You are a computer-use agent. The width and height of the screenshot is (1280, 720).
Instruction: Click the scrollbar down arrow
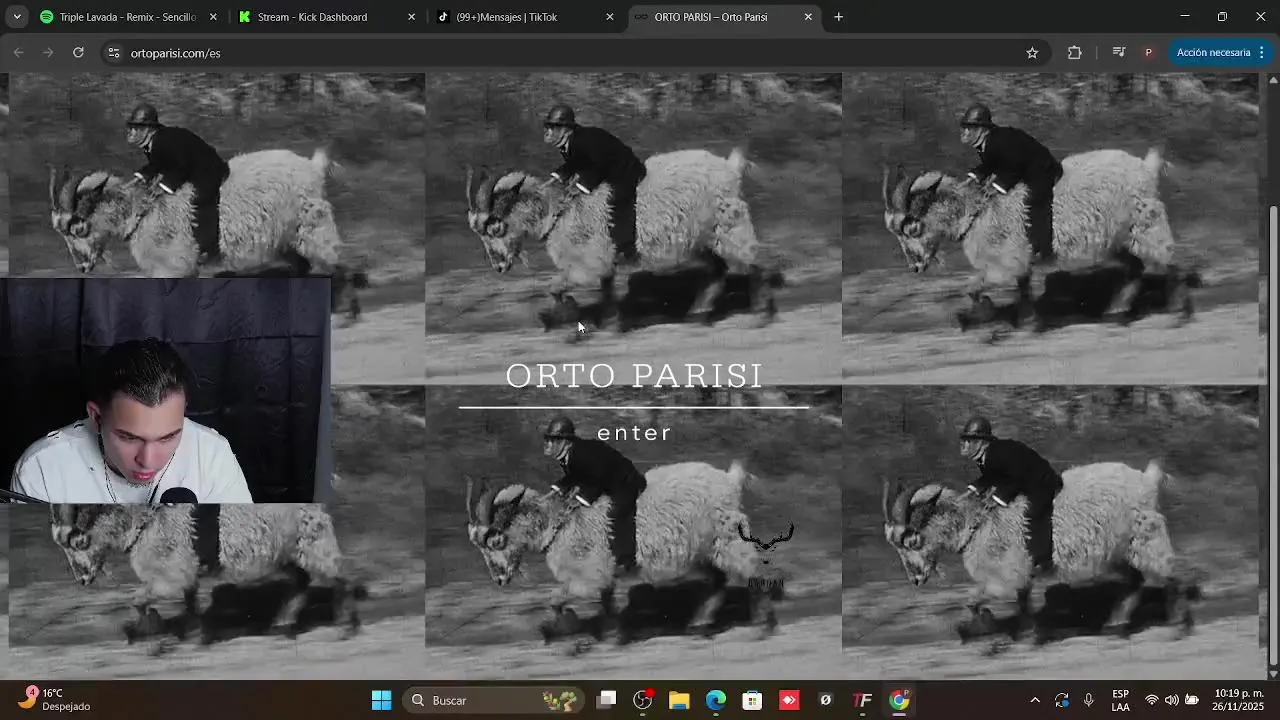[x=1273, y=674]
